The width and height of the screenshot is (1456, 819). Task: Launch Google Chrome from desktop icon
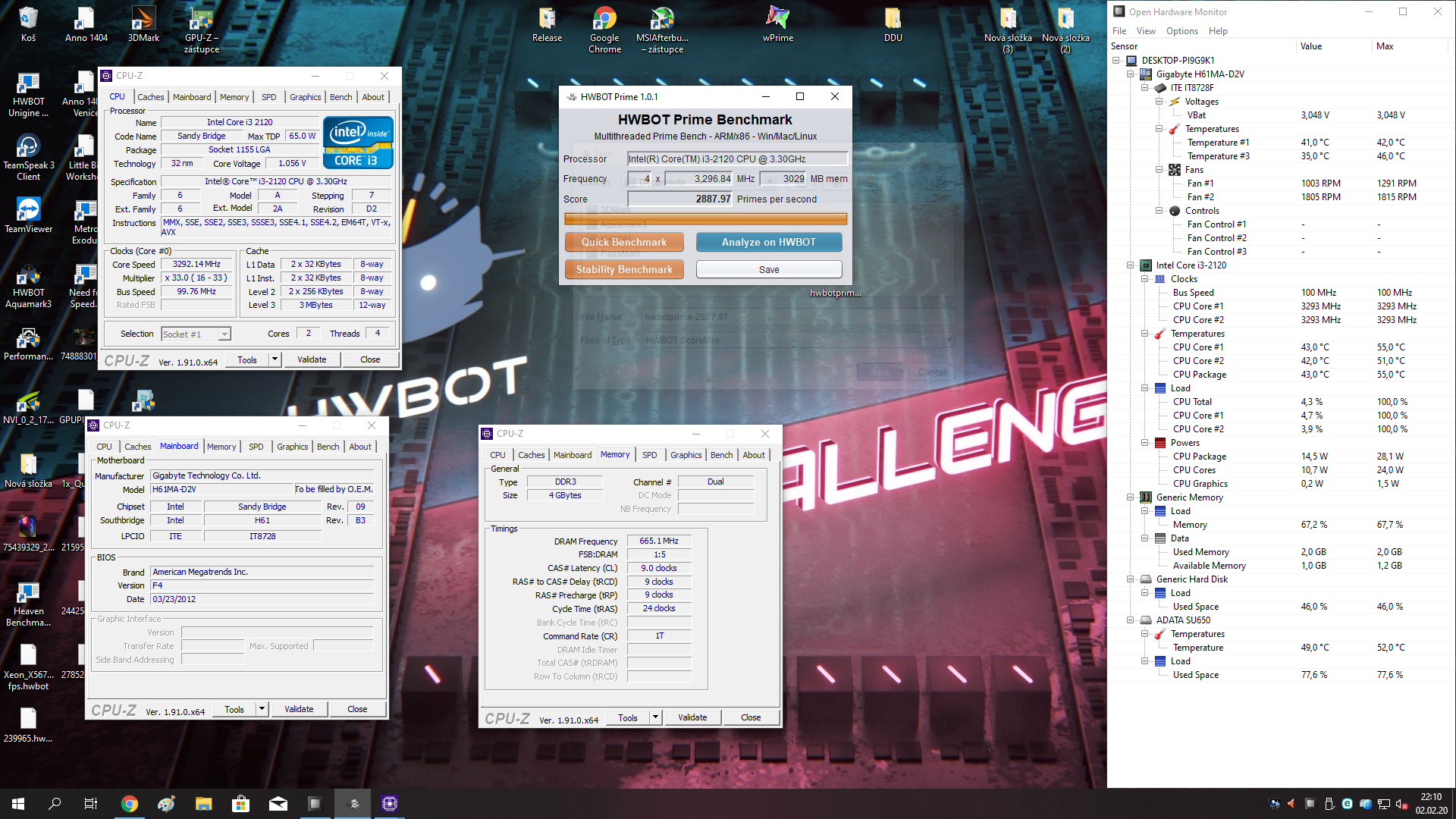tap(604, 30)
